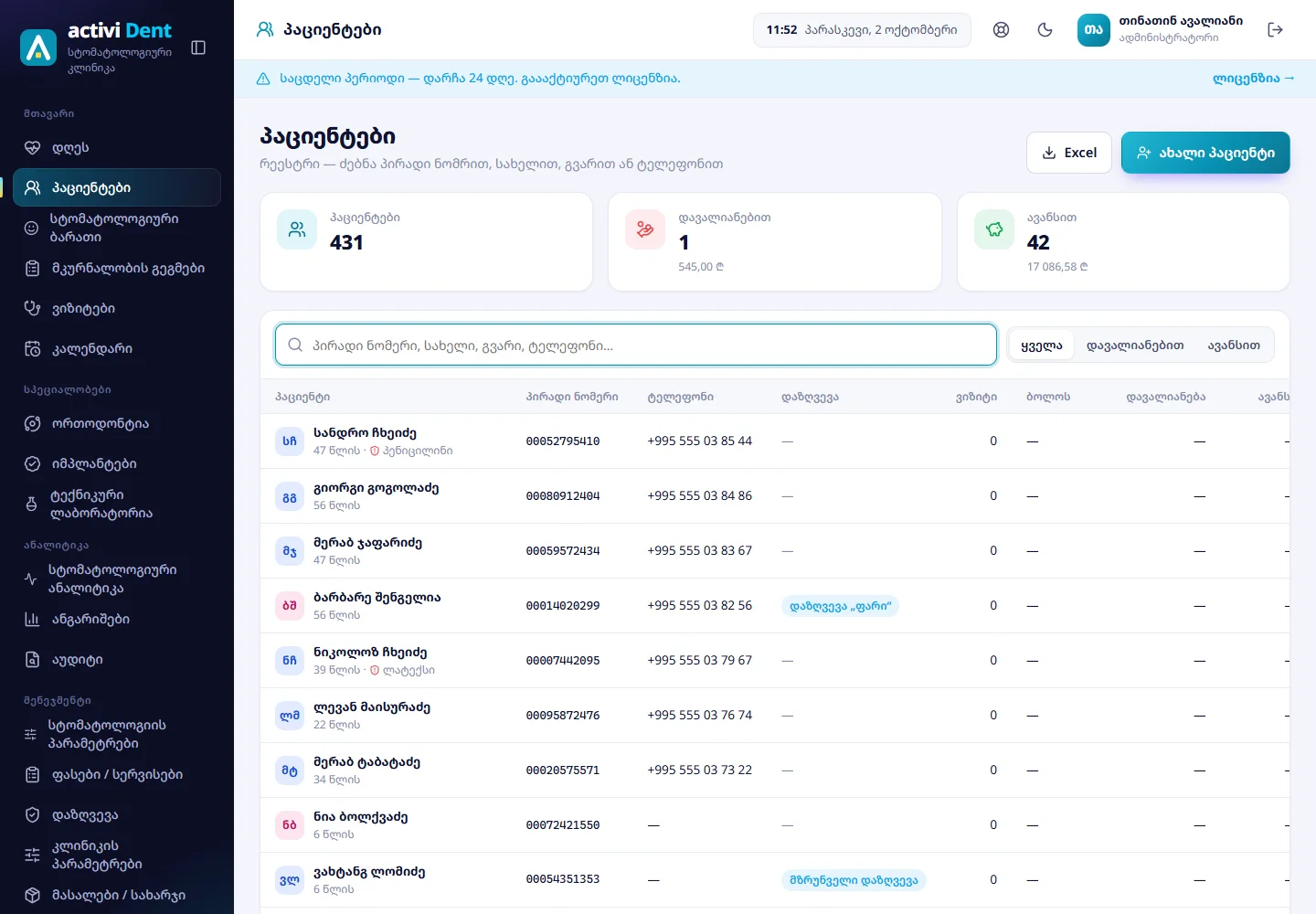Go to სტომატოლოგიური ბარათი in sidebar

[117, 228]
